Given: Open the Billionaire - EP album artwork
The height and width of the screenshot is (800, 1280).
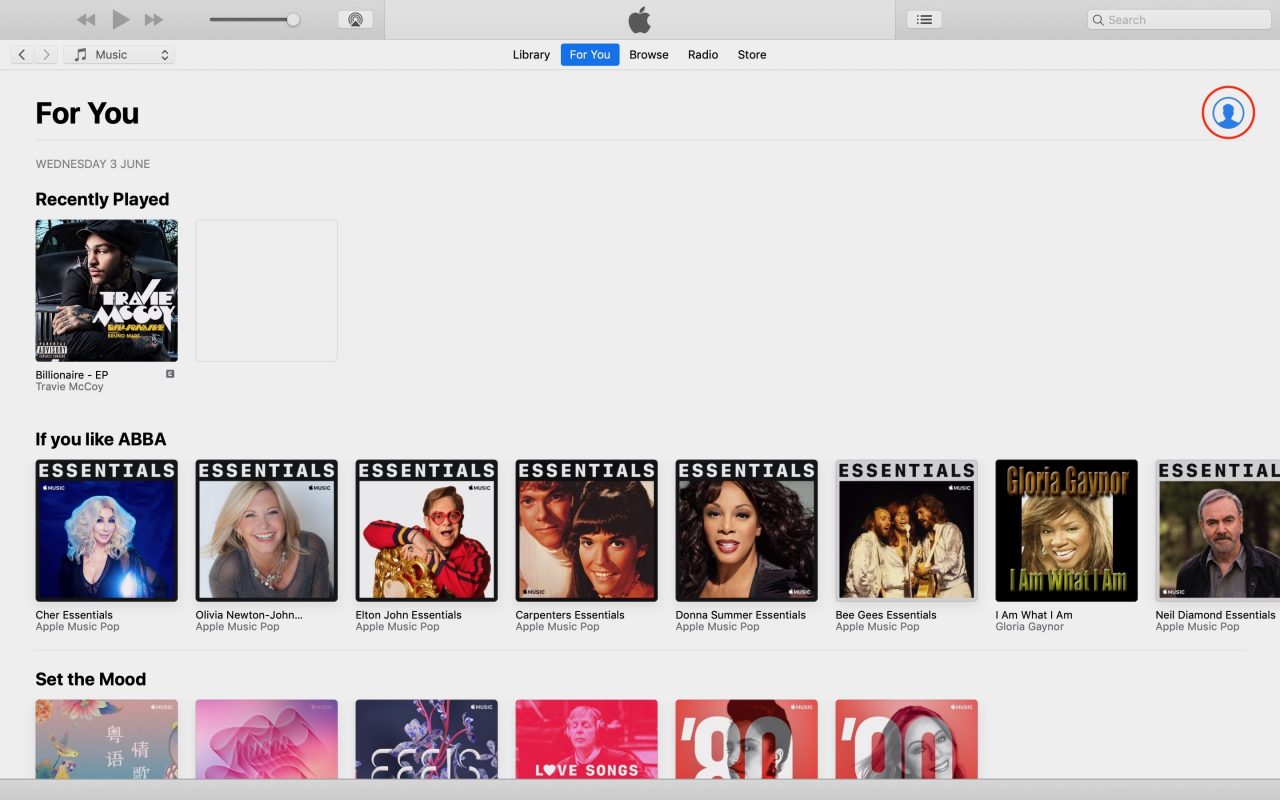Looking at the screenshot, I should click(x=106, y=290).
